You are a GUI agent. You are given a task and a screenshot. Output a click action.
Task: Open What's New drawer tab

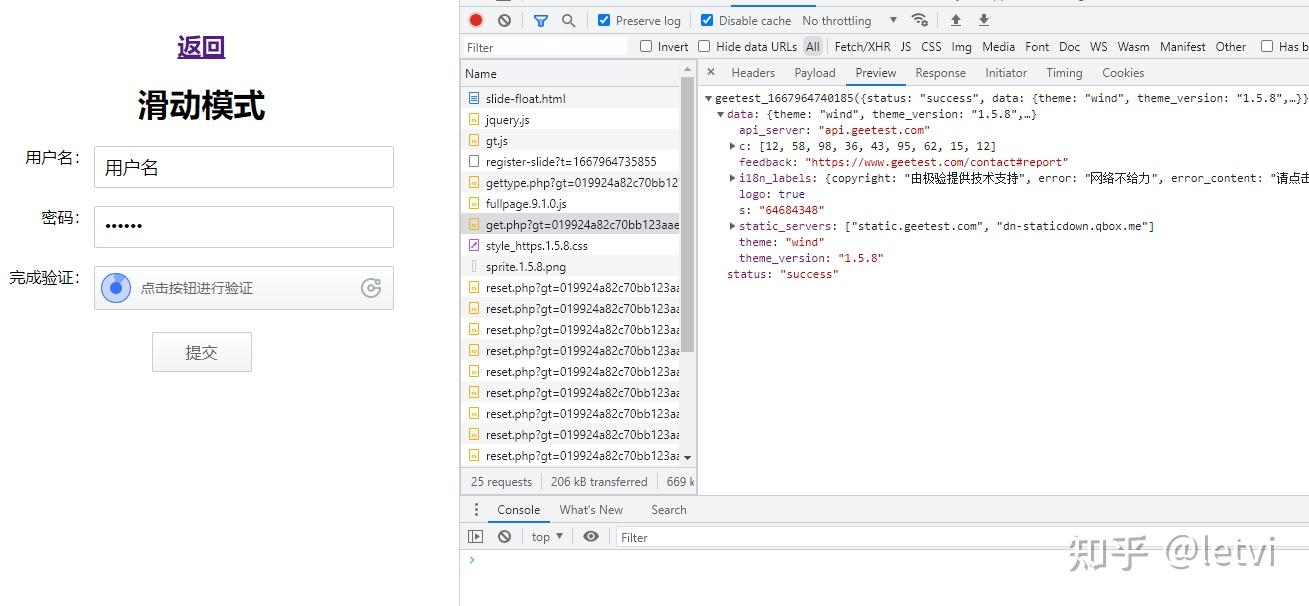tap(591, 509)
